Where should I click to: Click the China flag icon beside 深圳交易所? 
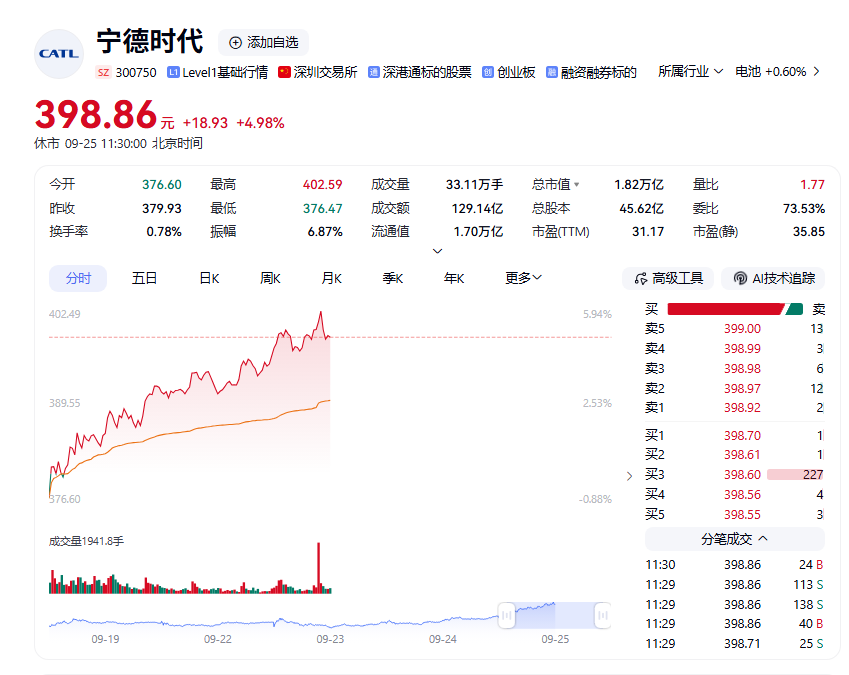(284, 72)
